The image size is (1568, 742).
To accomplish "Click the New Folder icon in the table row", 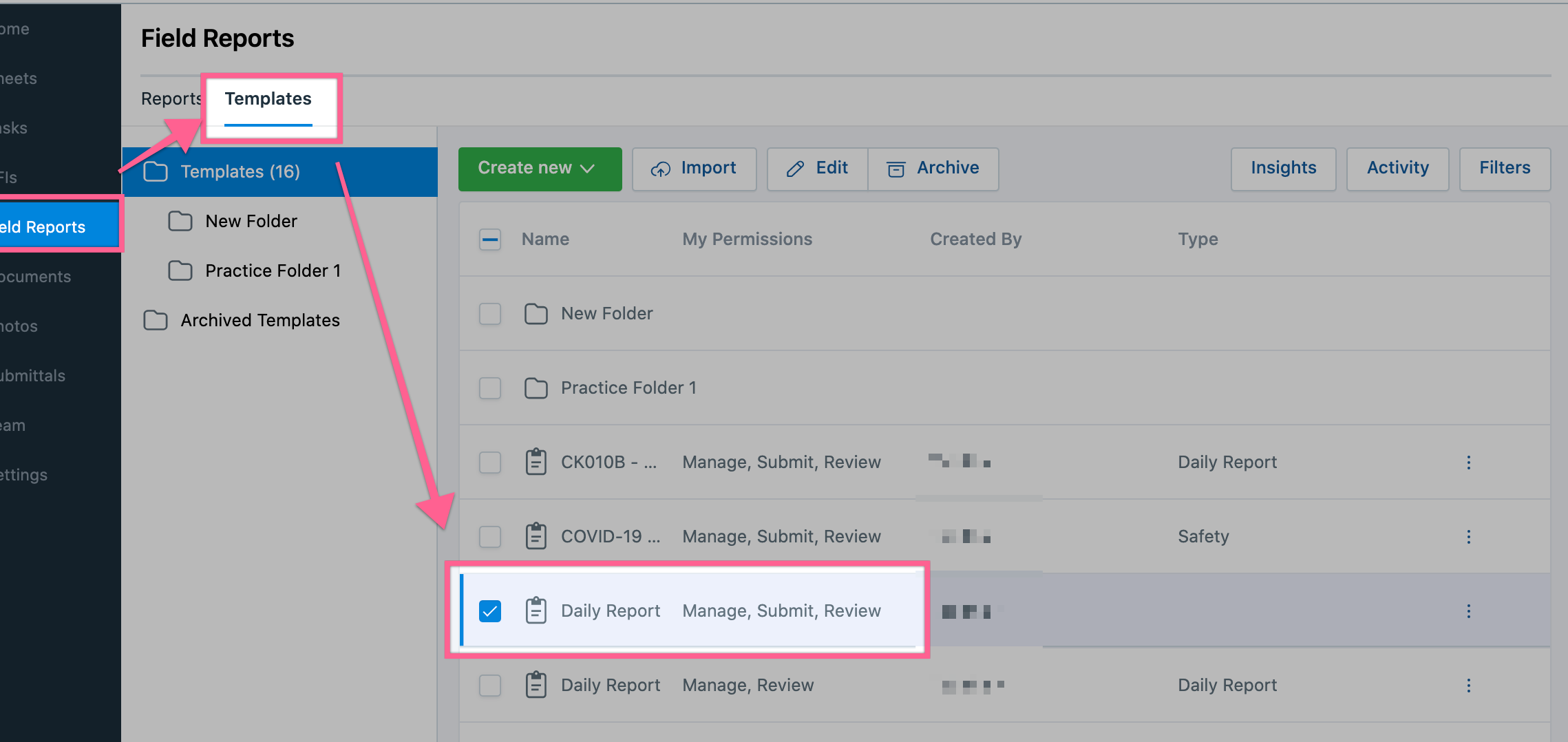I will pyautogui.click(x=536, y=314).
